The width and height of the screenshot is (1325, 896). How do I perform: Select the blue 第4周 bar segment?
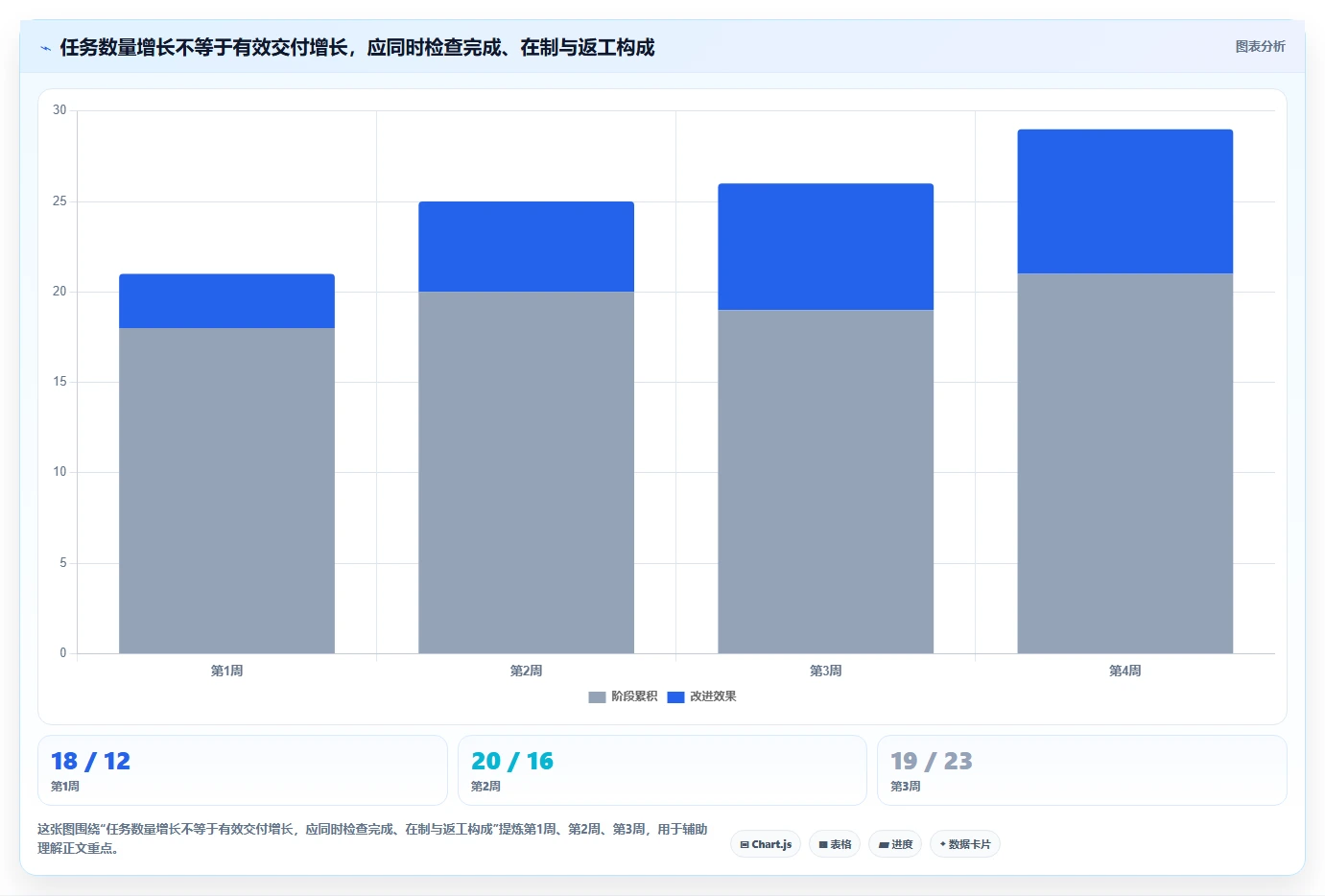[x=1124, y=201]
